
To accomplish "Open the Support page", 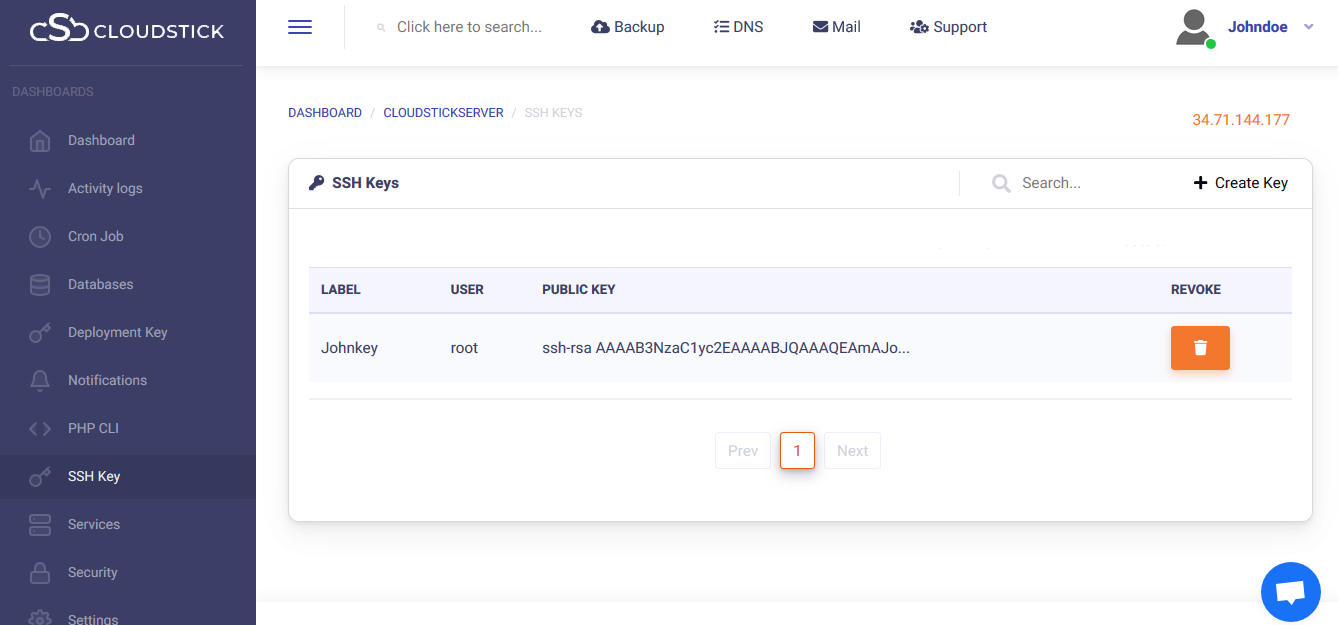I will pos(948,27).
